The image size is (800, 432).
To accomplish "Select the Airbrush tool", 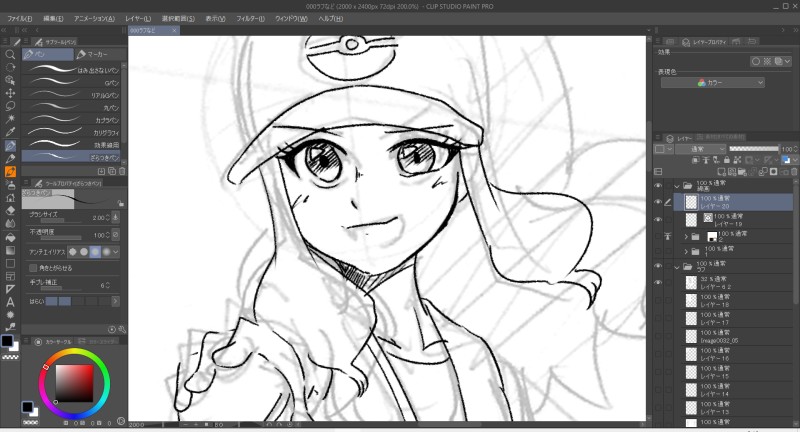I will pos(10,185).
